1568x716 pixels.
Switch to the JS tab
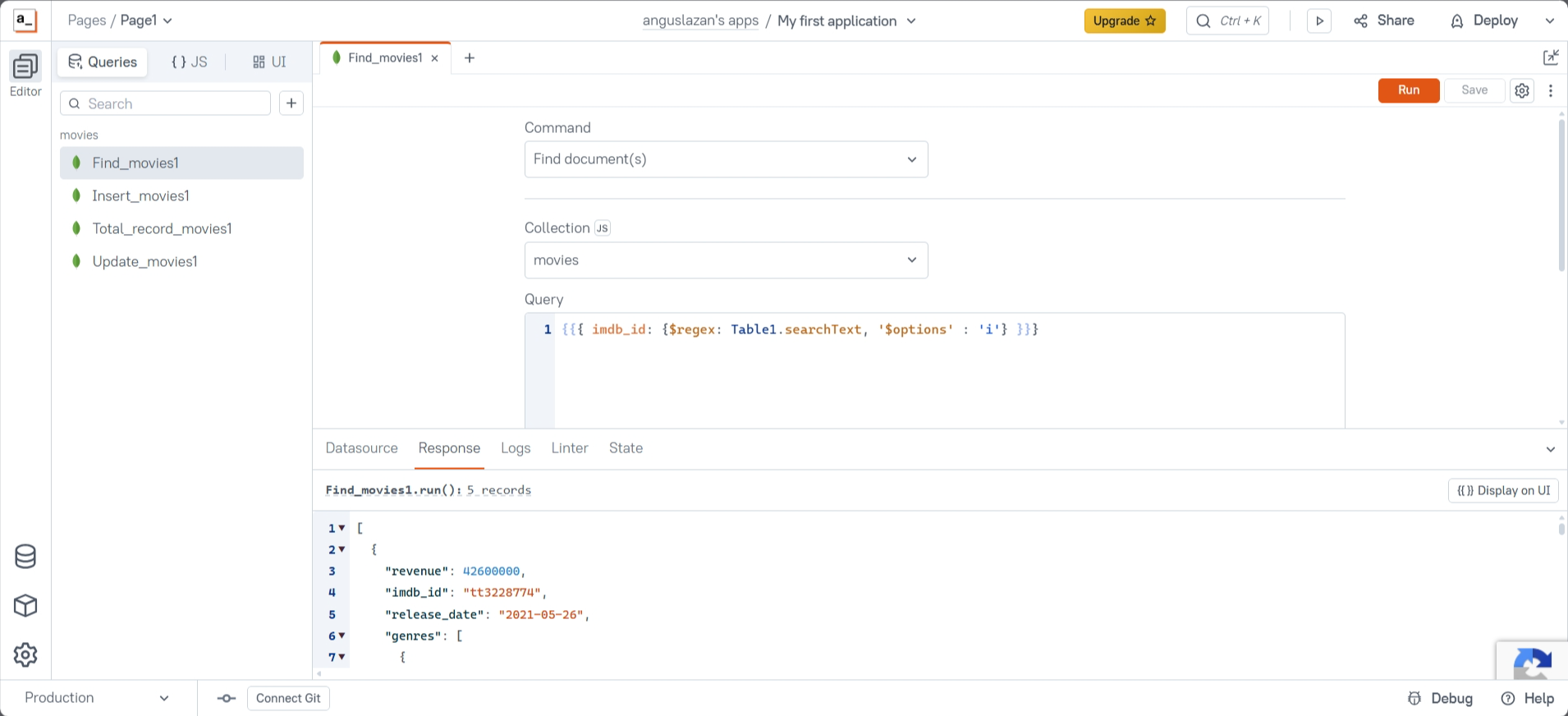190,62
